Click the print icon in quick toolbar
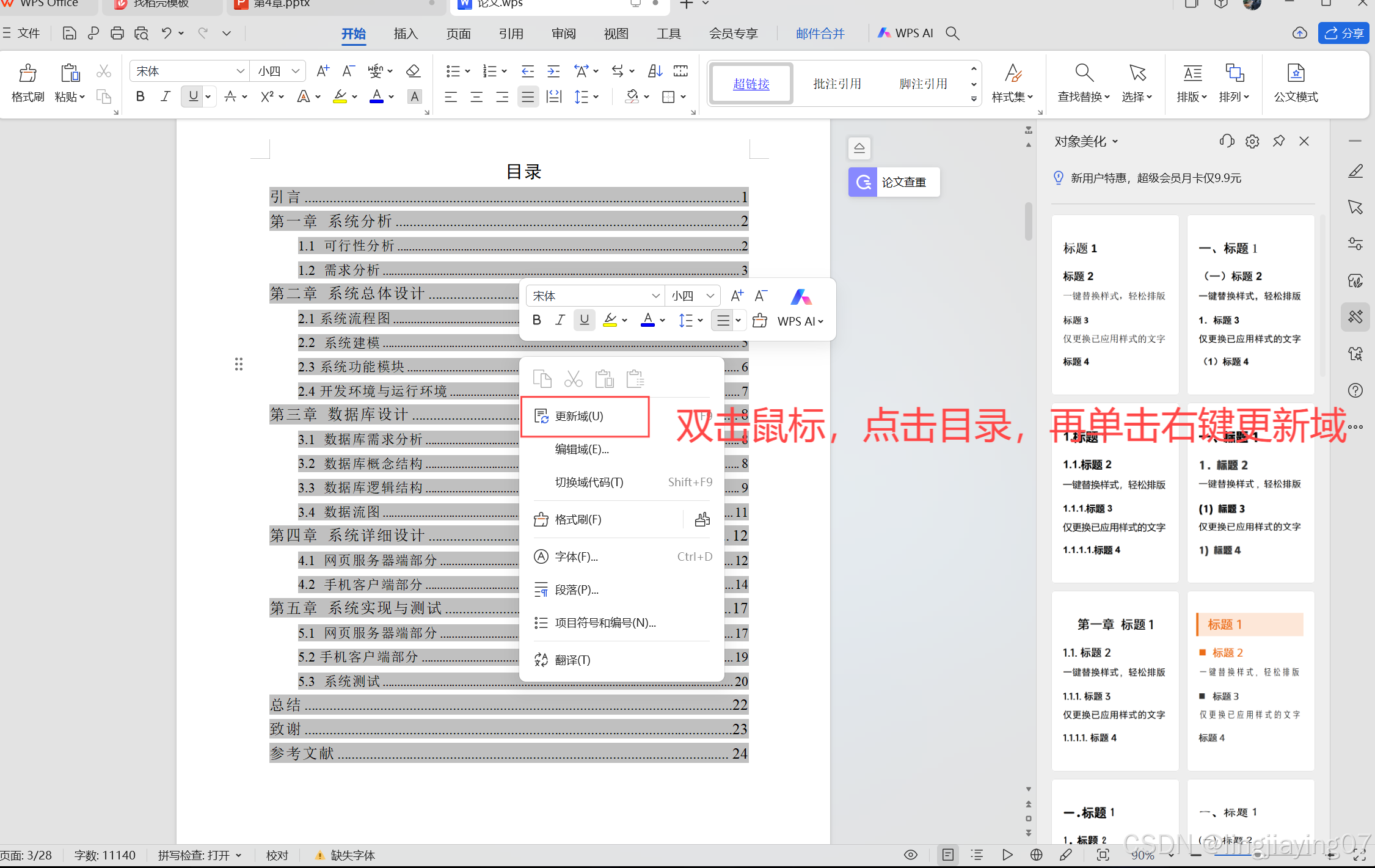1375x868 pixels. coord(117,34)
